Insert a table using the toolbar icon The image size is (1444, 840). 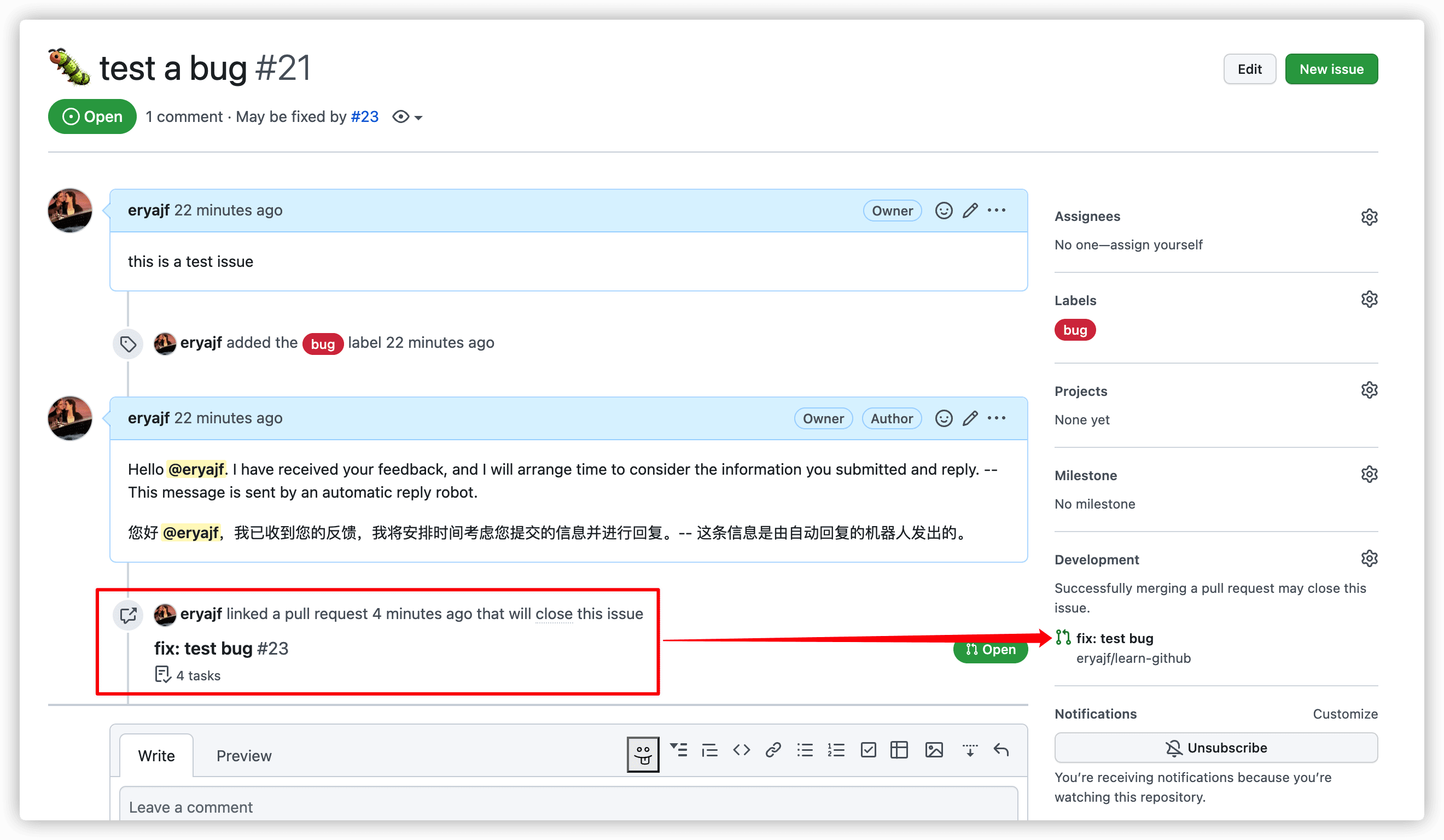(x=899, y=750)
